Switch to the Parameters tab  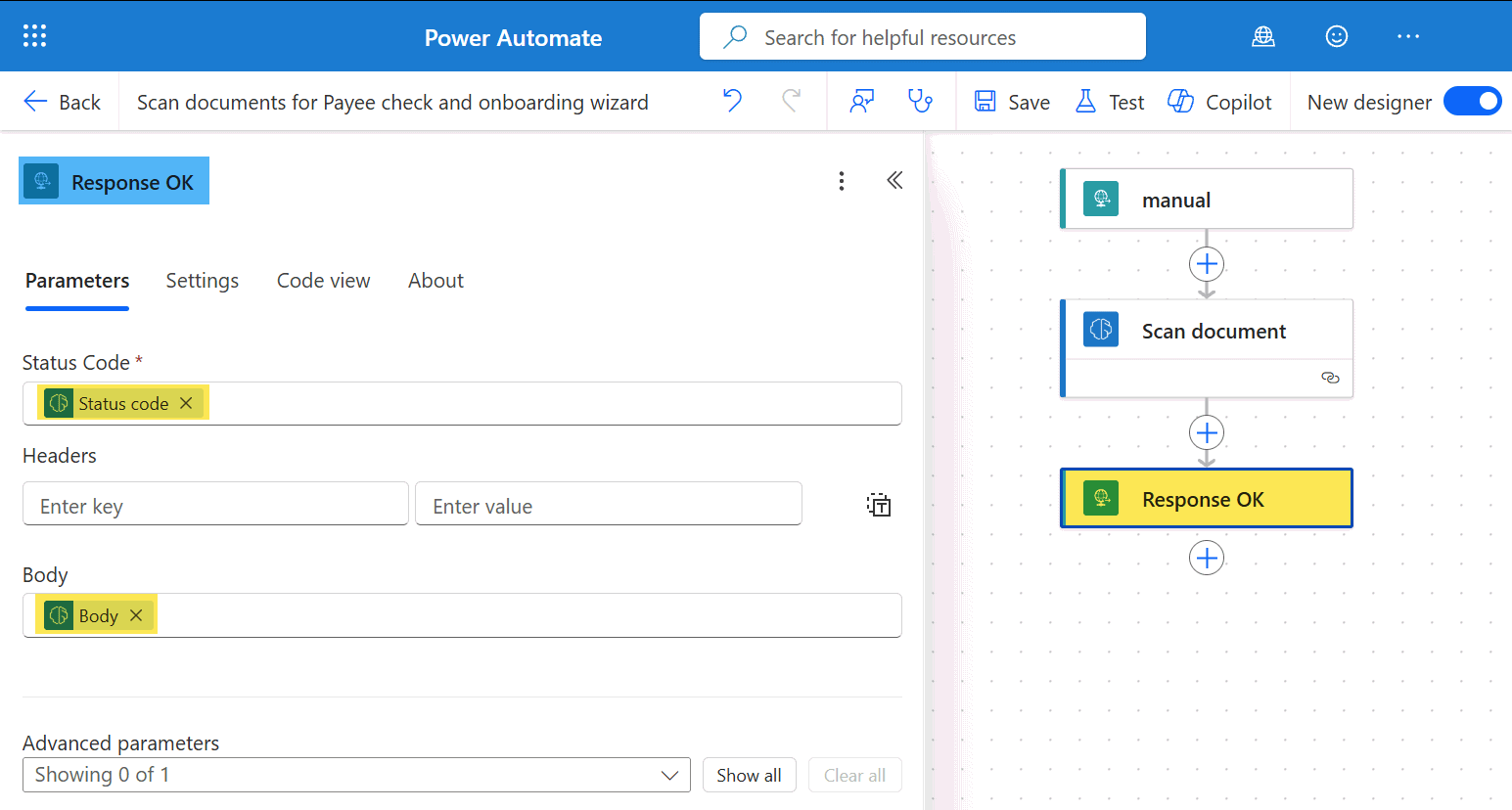(77, 281)
